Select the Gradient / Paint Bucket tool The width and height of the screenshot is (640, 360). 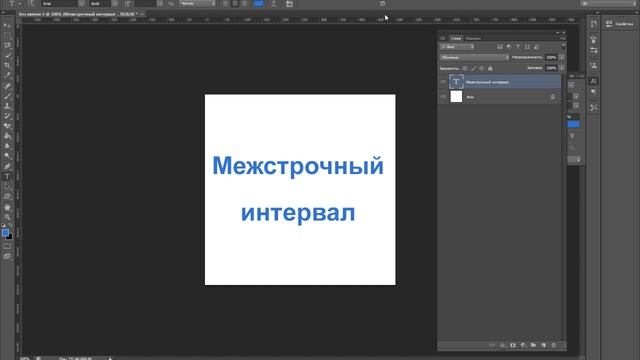7,136
